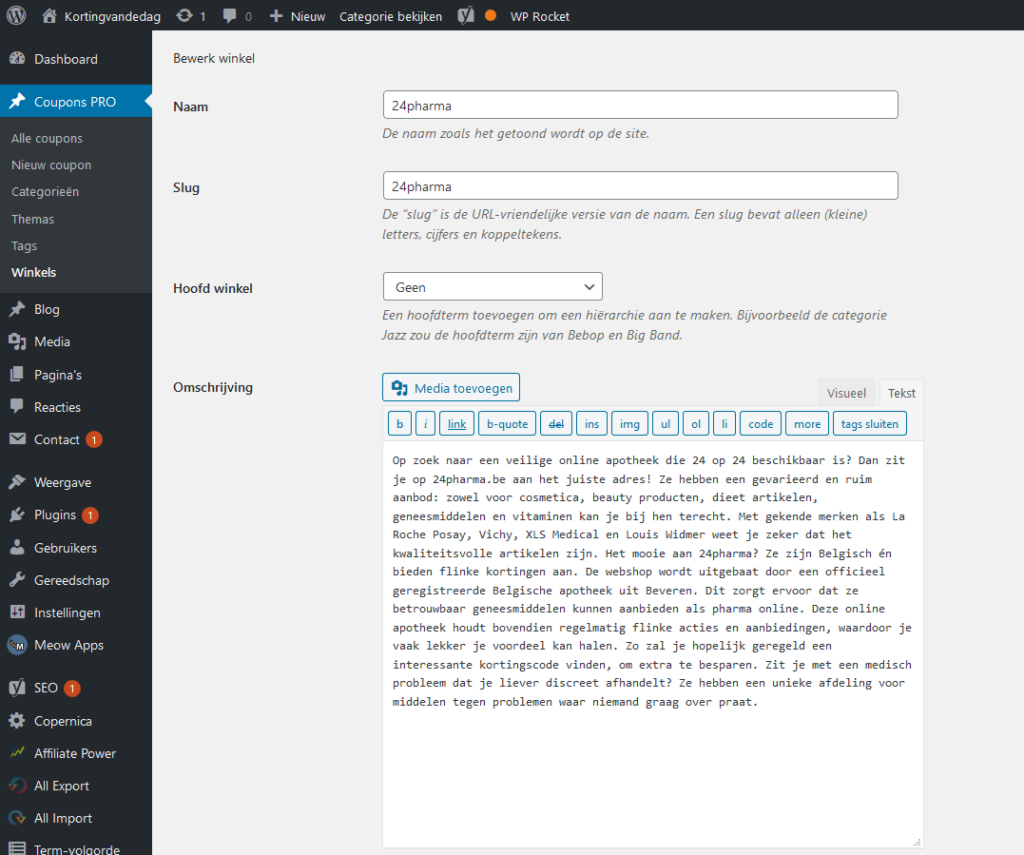Click into the Naam input field
Image resolution: width=1024 pixels, height=855 pixels.
coord(640,105)
